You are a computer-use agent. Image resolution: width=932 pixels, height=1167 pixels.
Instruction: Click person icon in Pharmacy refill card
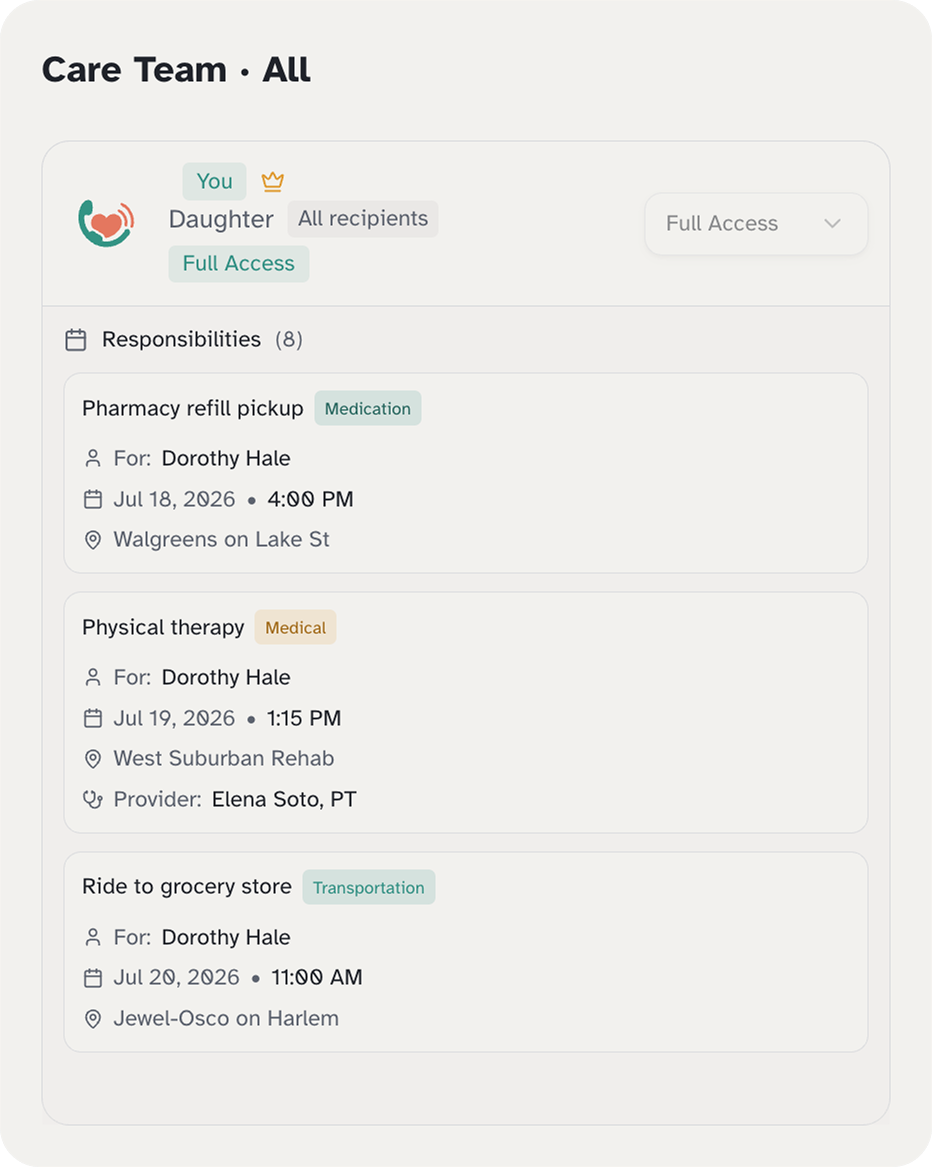93,458
